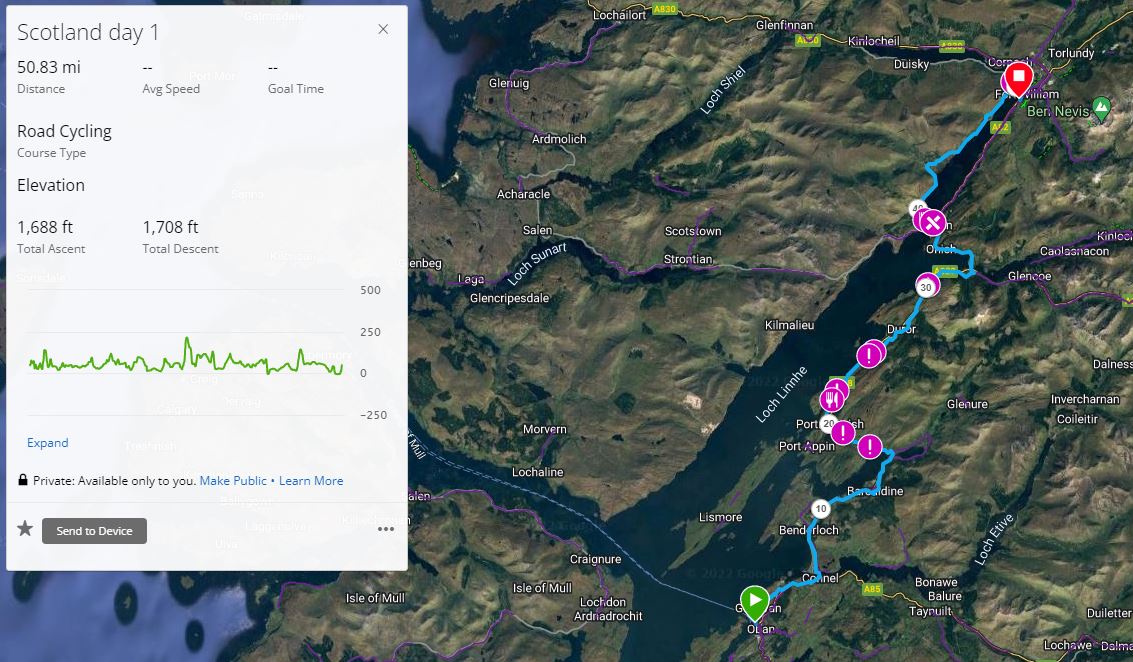Click the Invercharnan place label

(1085, 399)
